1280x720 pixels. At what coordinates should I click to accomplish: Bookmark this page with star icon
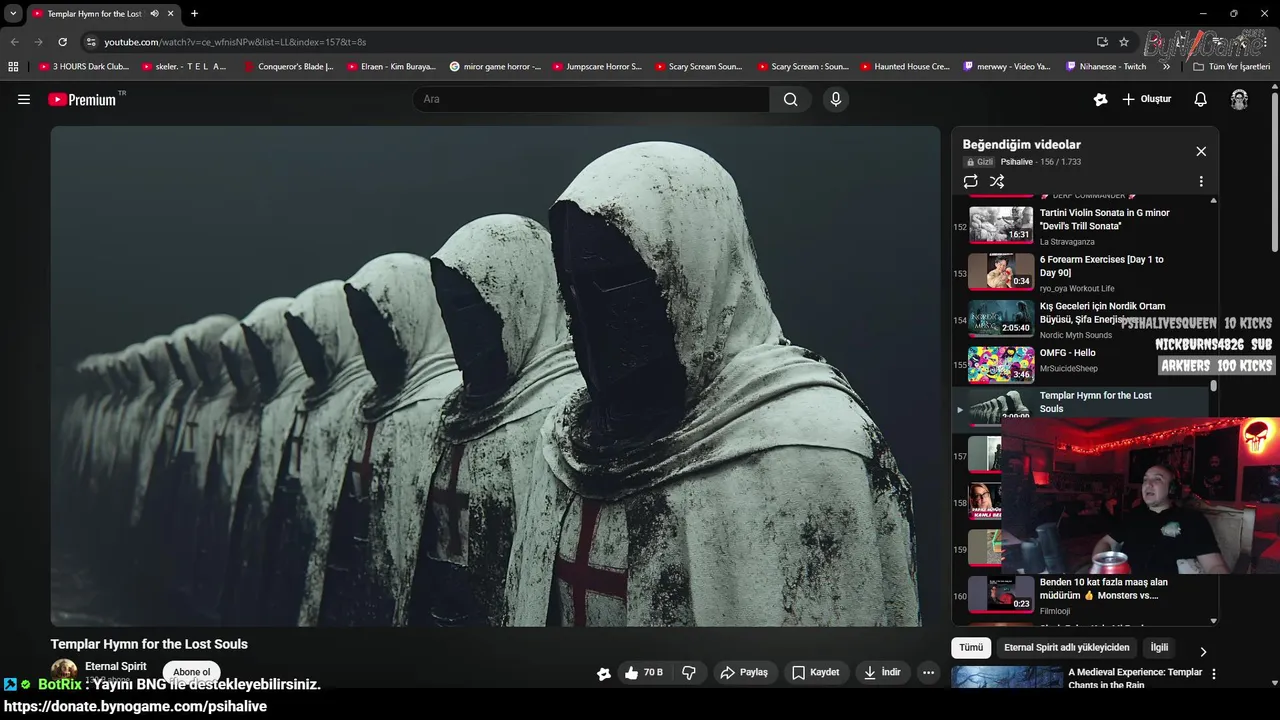[x=1124, y=42]
